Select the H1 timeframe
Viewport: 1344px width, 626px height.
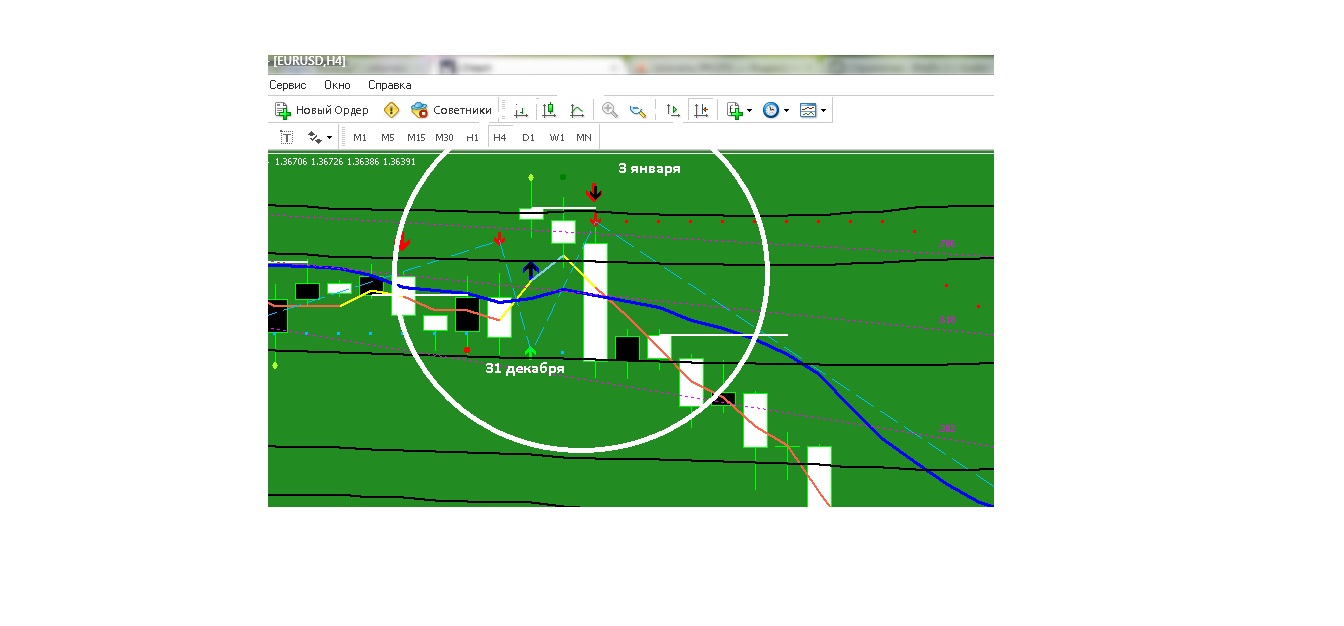[472, 137]
